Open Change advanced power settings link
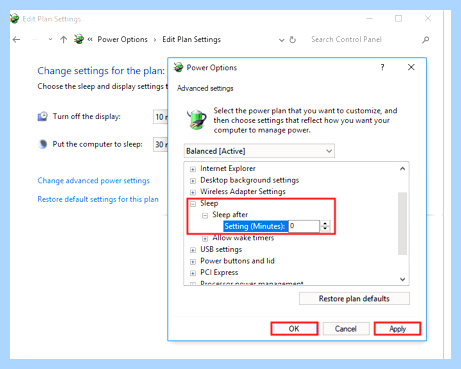461x369 pixels. click(94, 181)
